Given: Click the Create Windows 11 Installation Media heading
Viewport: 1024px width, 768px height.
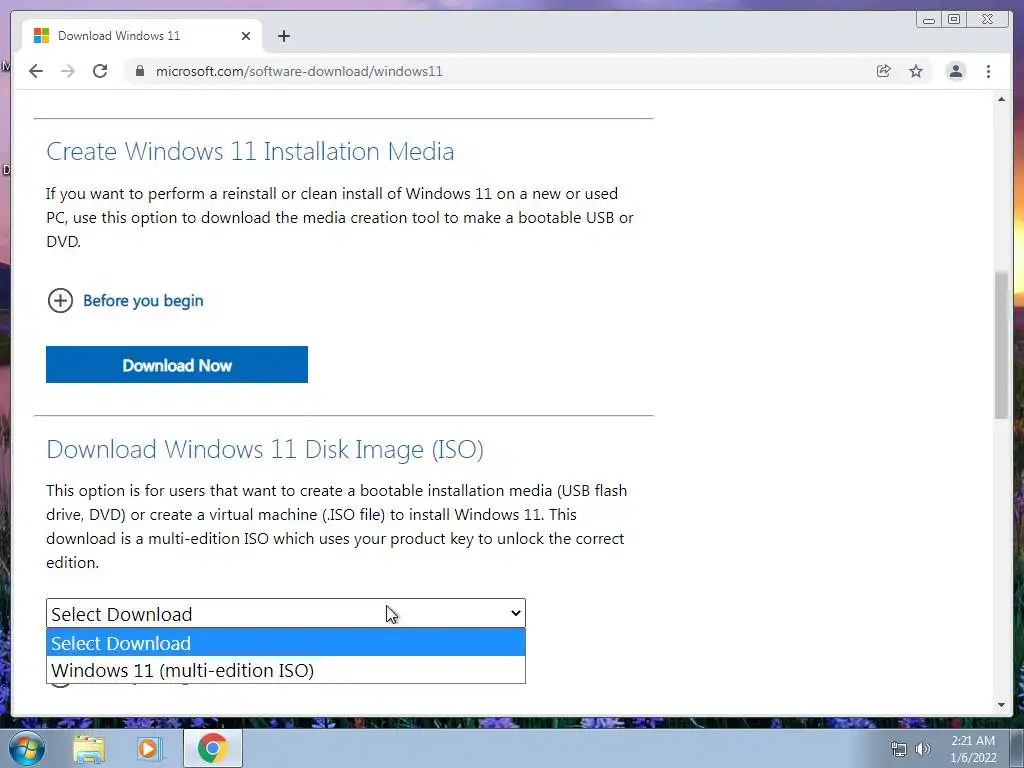Looking at the screenshot, I should pyautogui.click(x=250, y=152).
